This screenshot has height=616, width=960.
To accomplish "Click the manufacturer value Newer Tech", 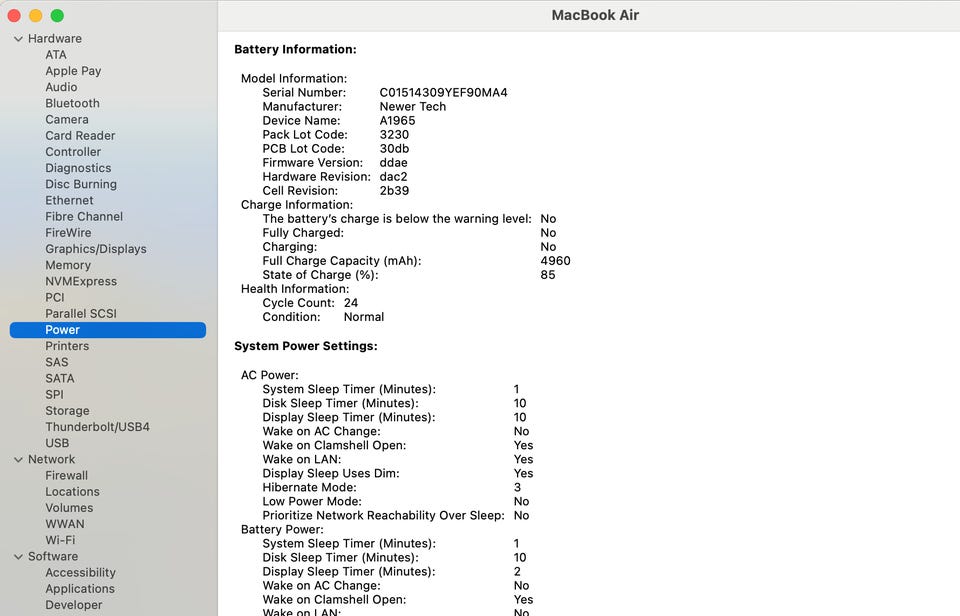I will point(413,107).
